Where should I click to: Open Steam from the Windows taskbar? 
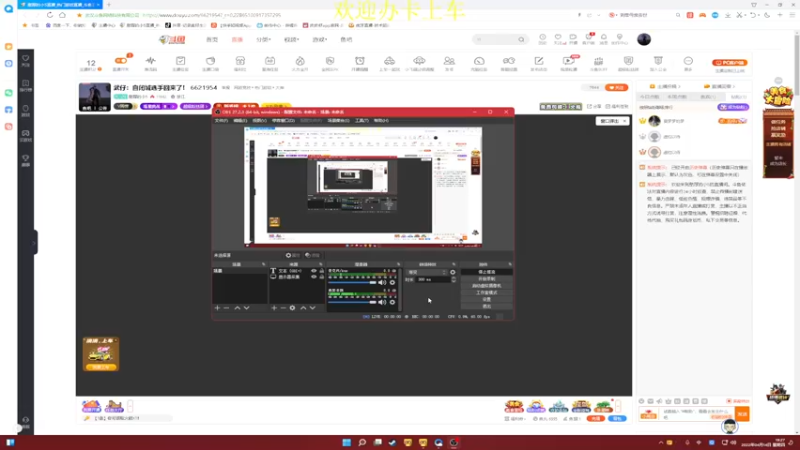(392, 442)
